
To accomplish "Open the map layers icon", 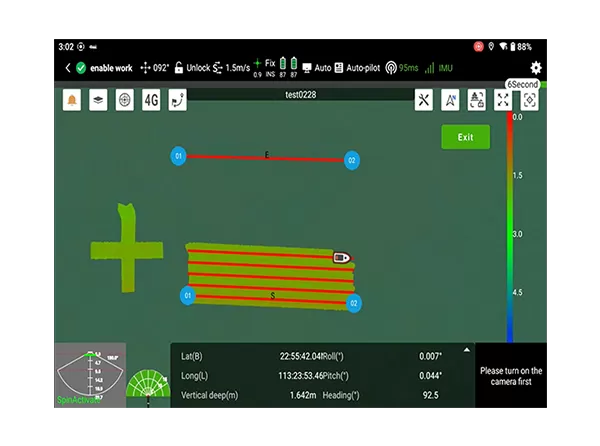I will [x=98, y=100].
